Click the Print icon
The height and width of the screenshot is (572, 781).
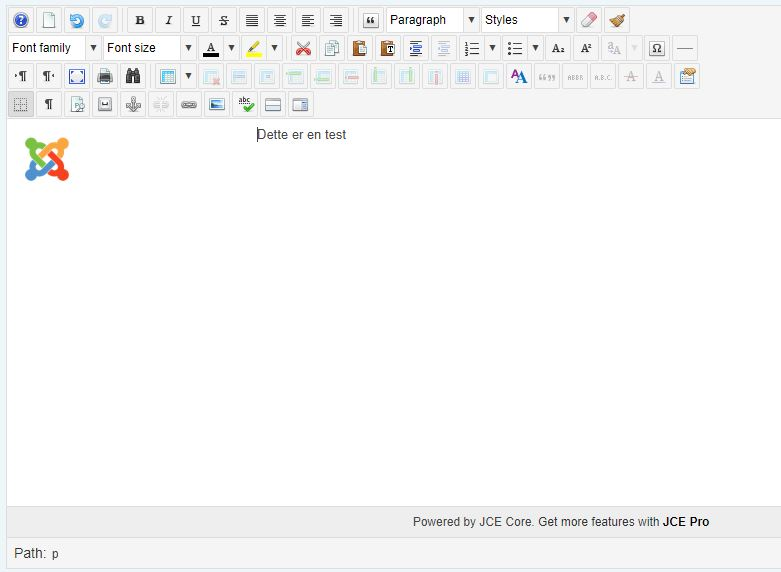105,76
